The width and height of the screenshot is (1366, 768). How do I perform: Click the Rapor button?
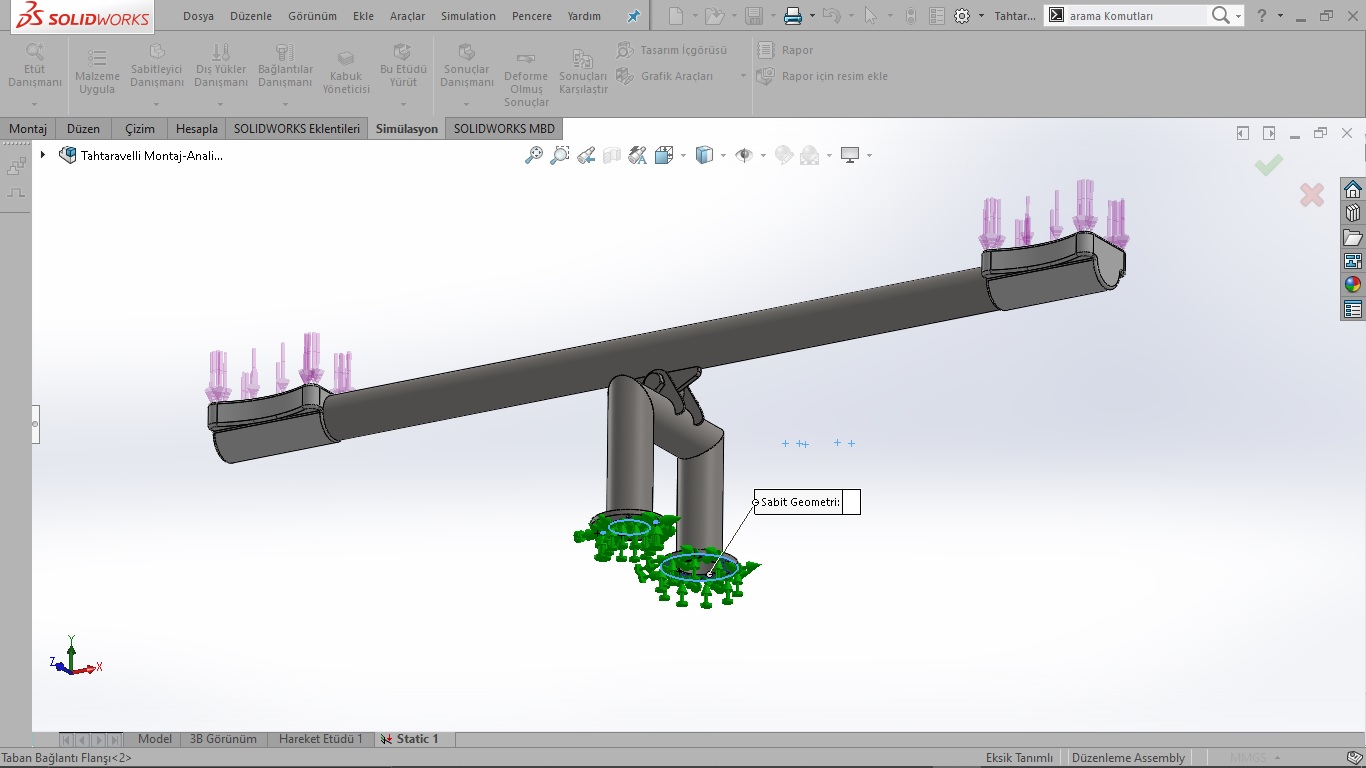[786, 50]
